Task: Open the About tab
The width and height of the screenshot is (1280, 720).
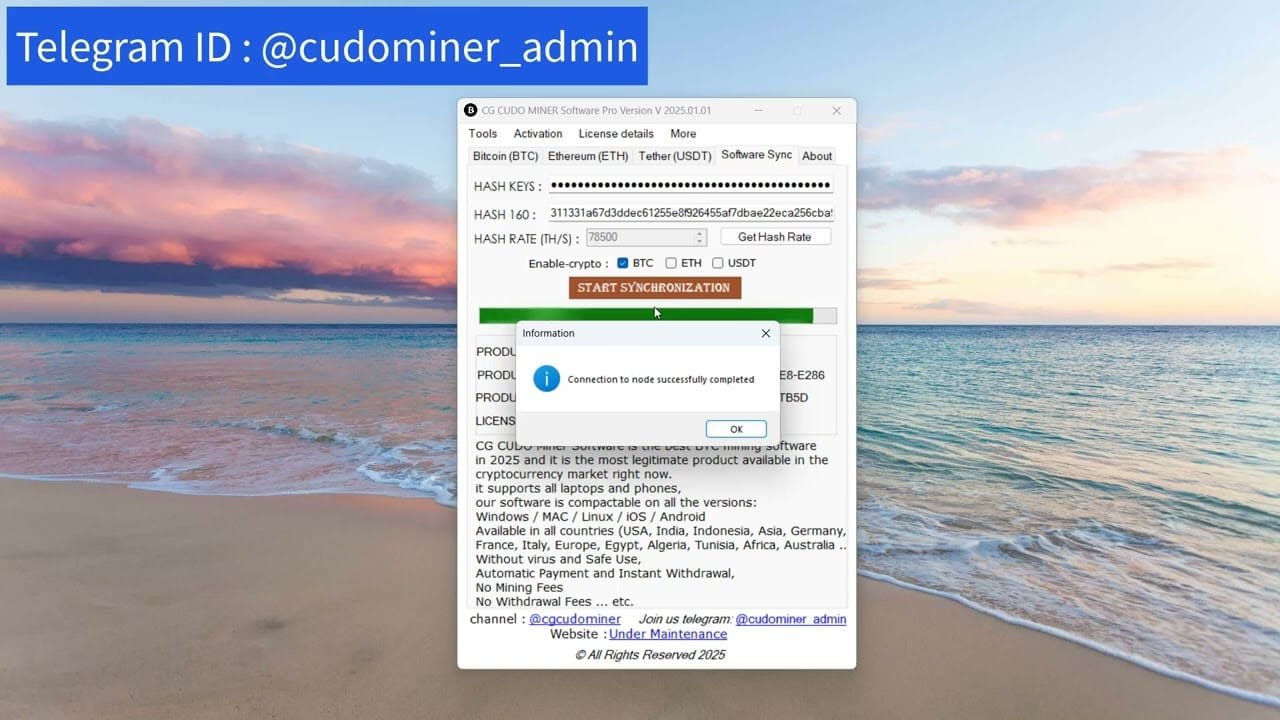Action: coord(817,156)
